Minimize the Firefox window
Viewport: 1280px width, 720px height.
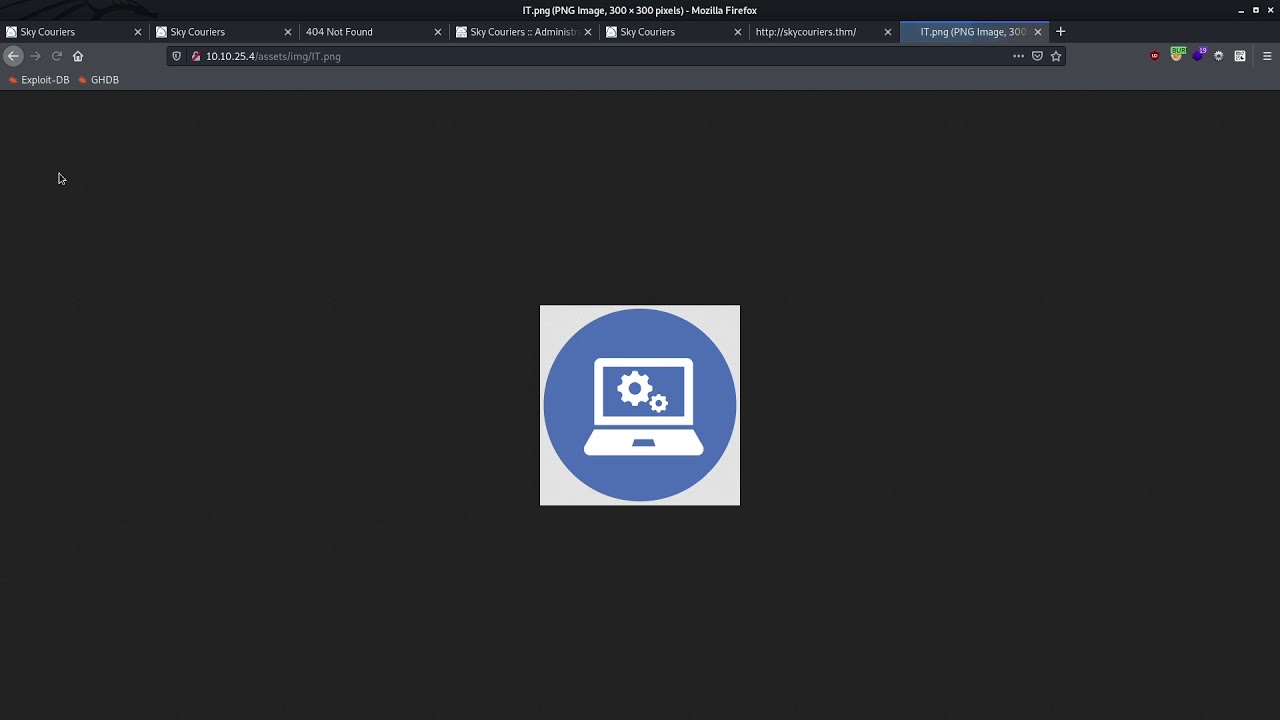[x=1241, y=10]
